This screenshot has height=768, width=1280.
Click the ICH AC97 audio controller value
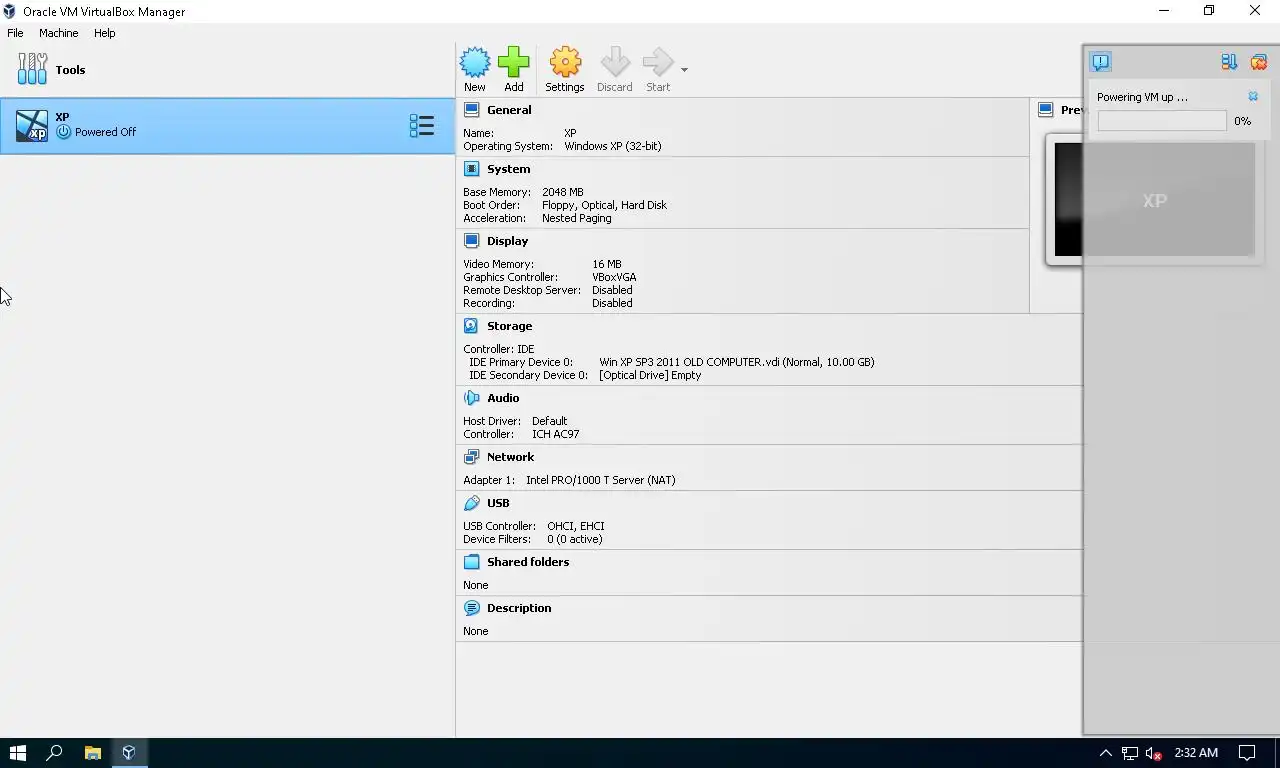[x=555, y=434]
